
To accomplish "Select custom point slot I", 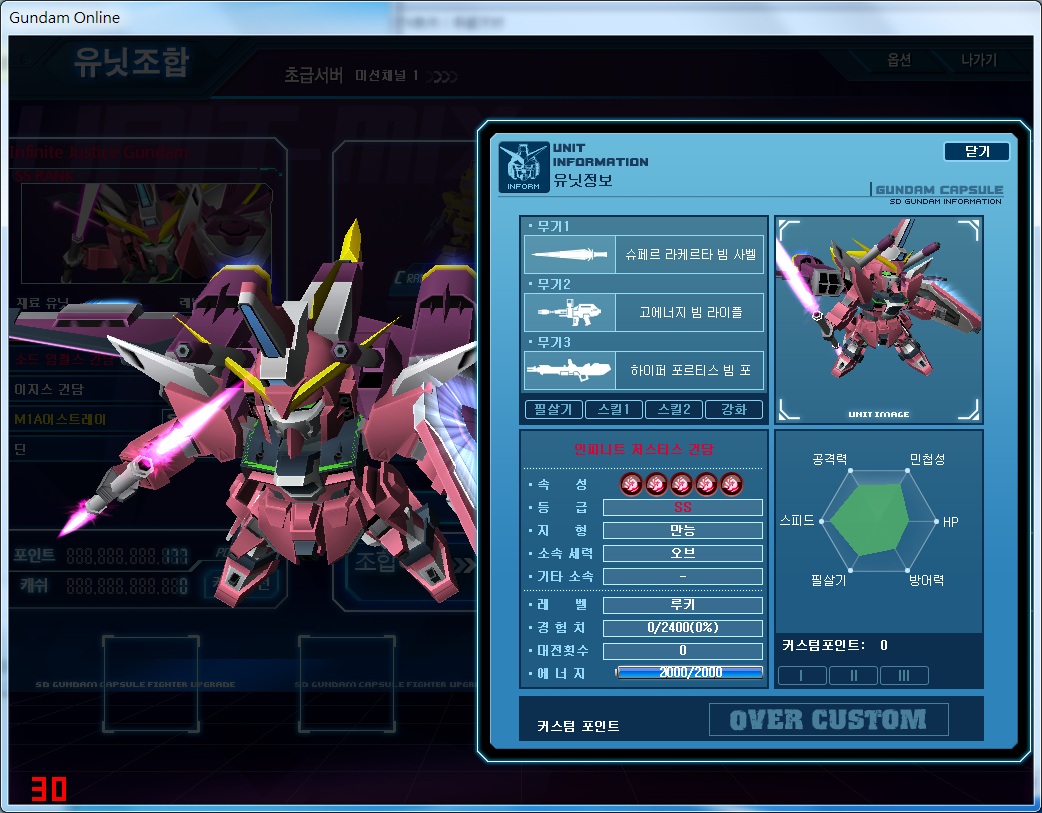I will [x=802, y=675].
